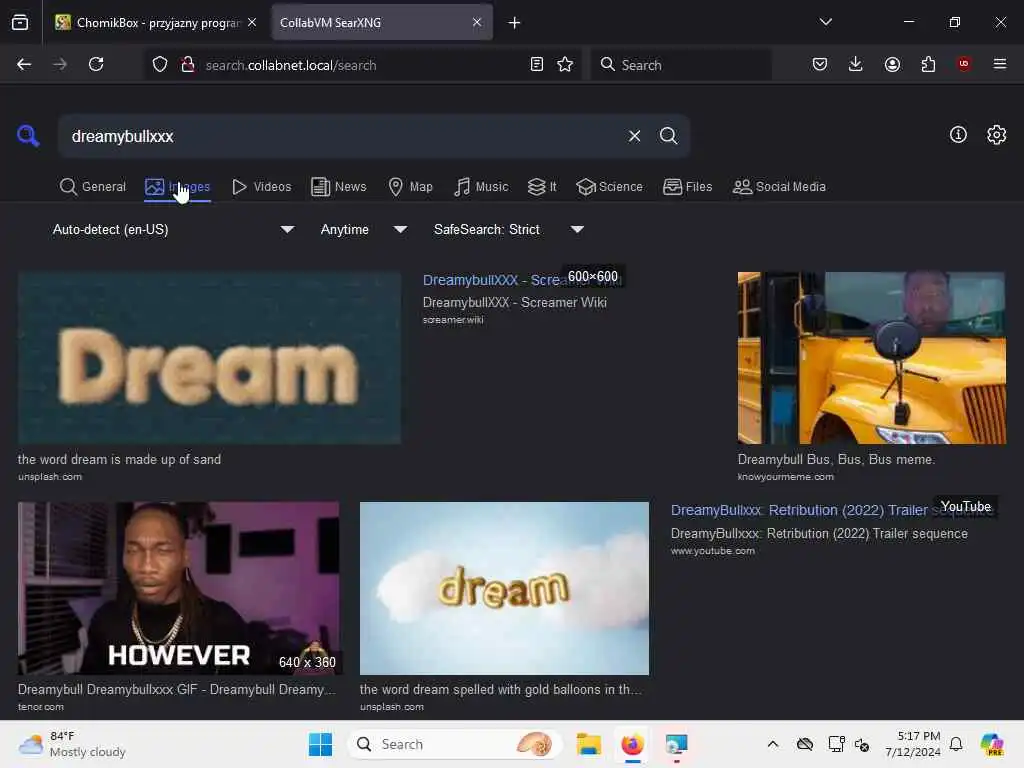Switch to the Map category
This screenshot has width=1024, height=768.
410,187
